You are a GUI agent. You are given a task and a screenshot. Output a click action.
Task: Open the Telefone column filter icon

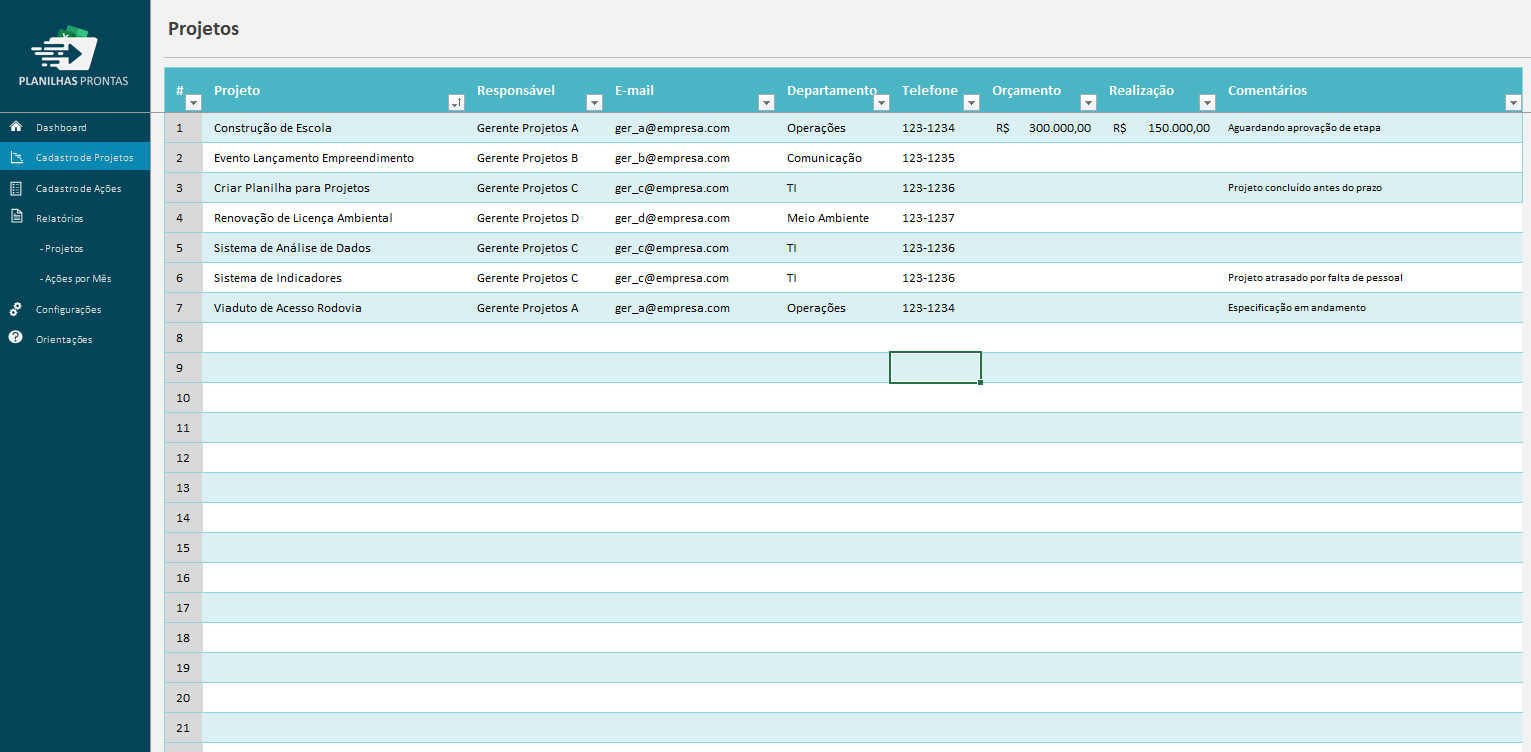tap(970, 102)
